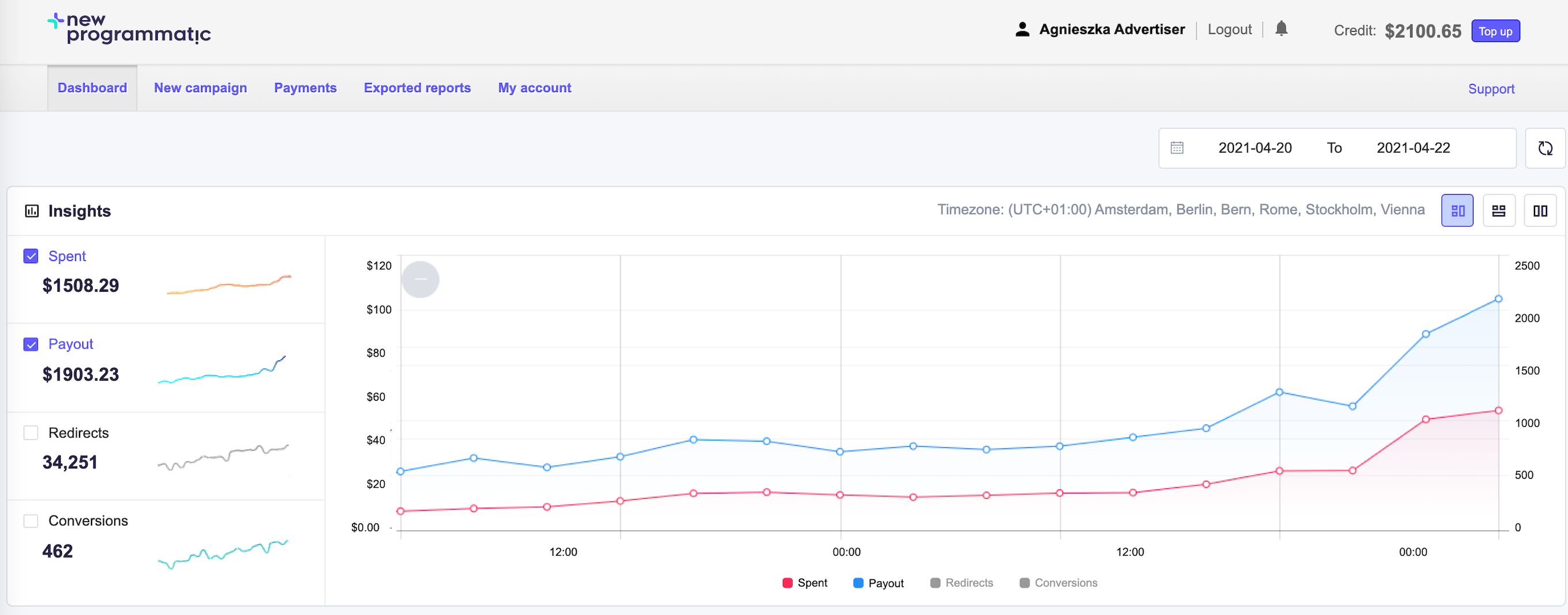Uncheck the Payout checkbox
This screenshot has width=1568, height=615.
pos(31,344)
